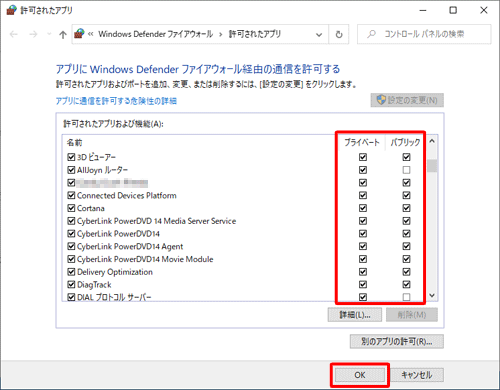Click list scrollbar down arrow
Image resolution: width=500 pixels, height=390 pixels.
point(432,295)
